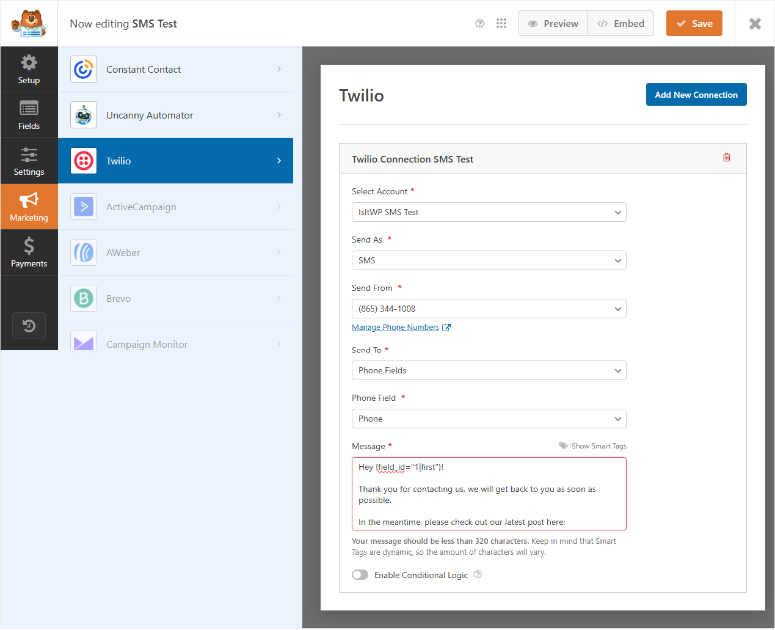This screenshot has height=630, width=775.
Task: Open the Payments panel
Action: (x=29, y=252)
